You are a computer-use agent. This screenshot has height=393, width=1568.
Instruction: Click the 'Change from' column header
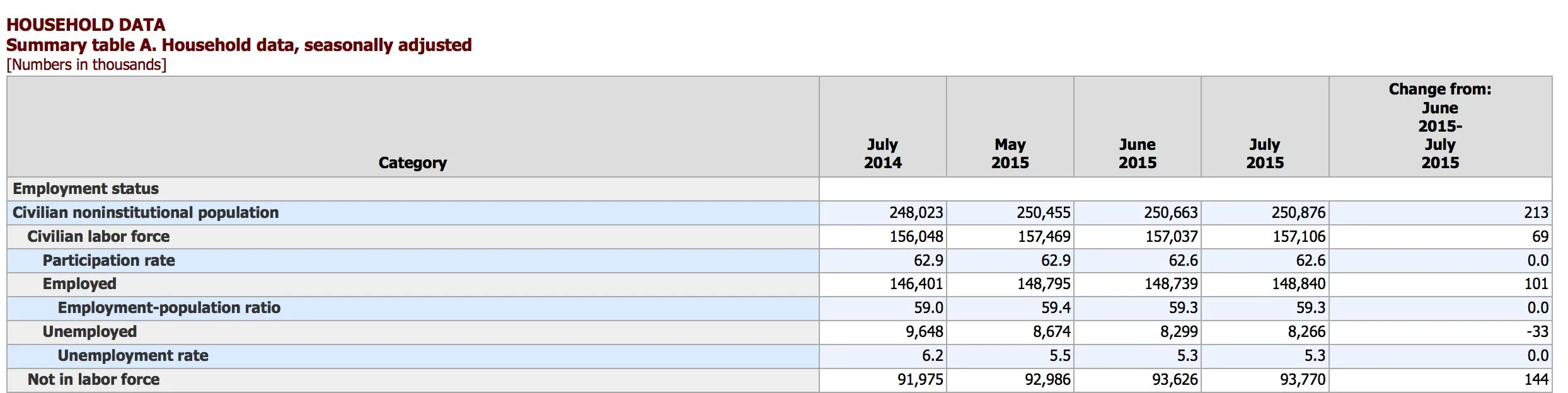[1439, 126]
